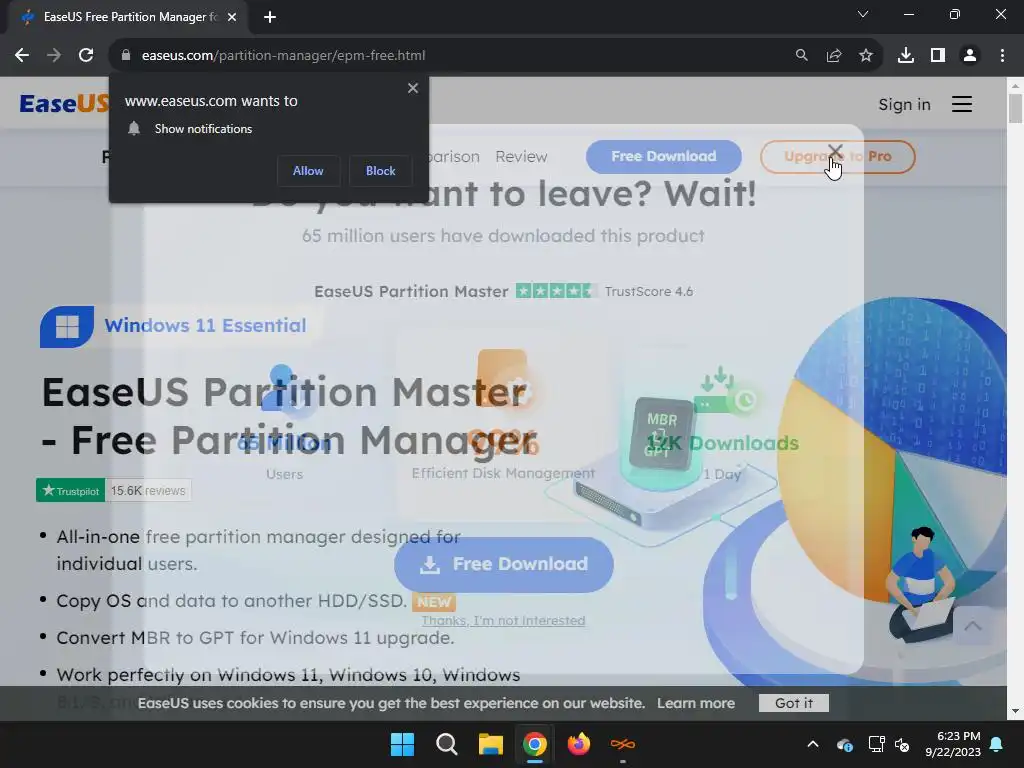Click the EaseUS logo
The image size is (1024, 768).
tap(64, 103)
